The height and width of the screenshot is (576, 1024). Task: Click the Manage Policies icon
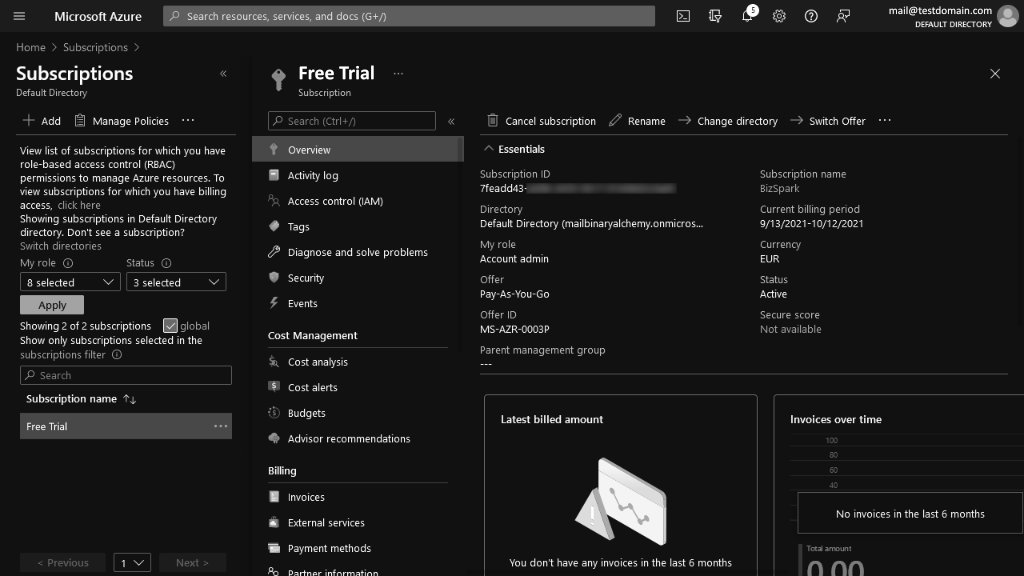(80, 120)
